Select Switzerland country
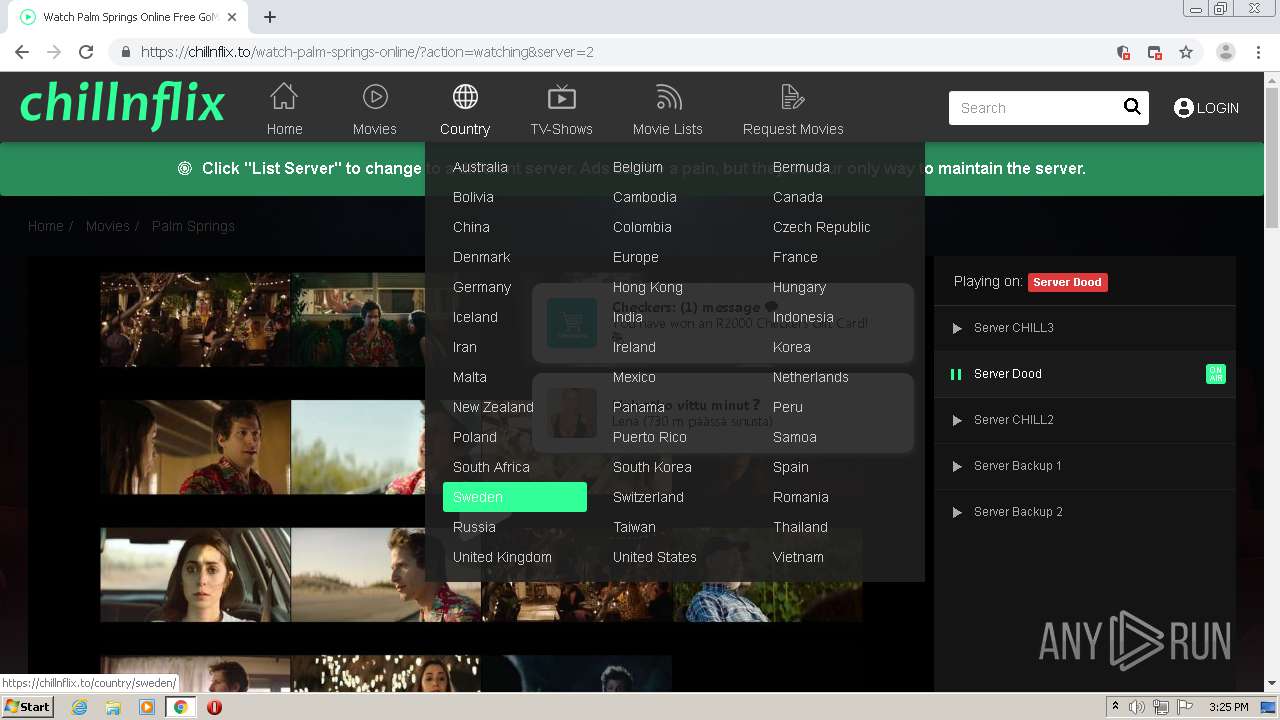Image resolution: width=1280 pixels, height=720 pixels. click(648, 497)
